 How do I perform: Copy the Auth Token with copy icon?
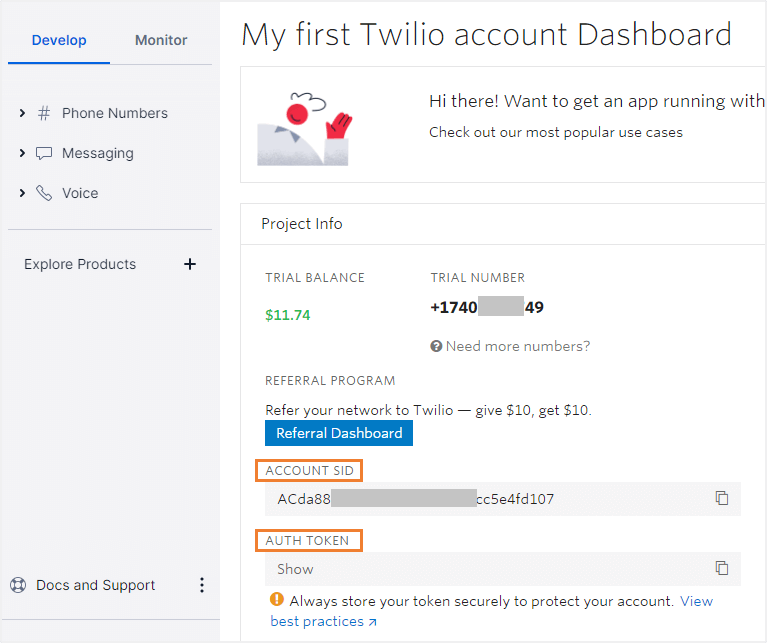pos(722,568)
